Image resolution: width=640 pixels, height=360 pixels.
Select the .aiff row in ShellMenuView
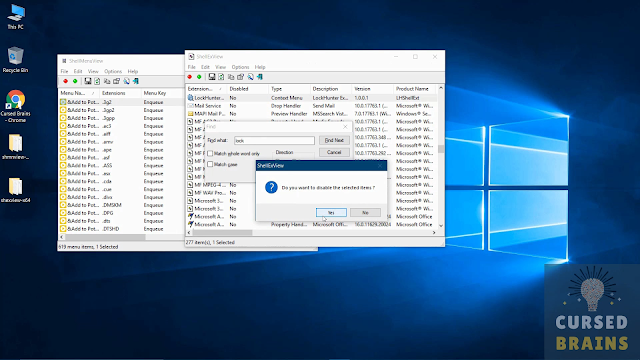121,134
